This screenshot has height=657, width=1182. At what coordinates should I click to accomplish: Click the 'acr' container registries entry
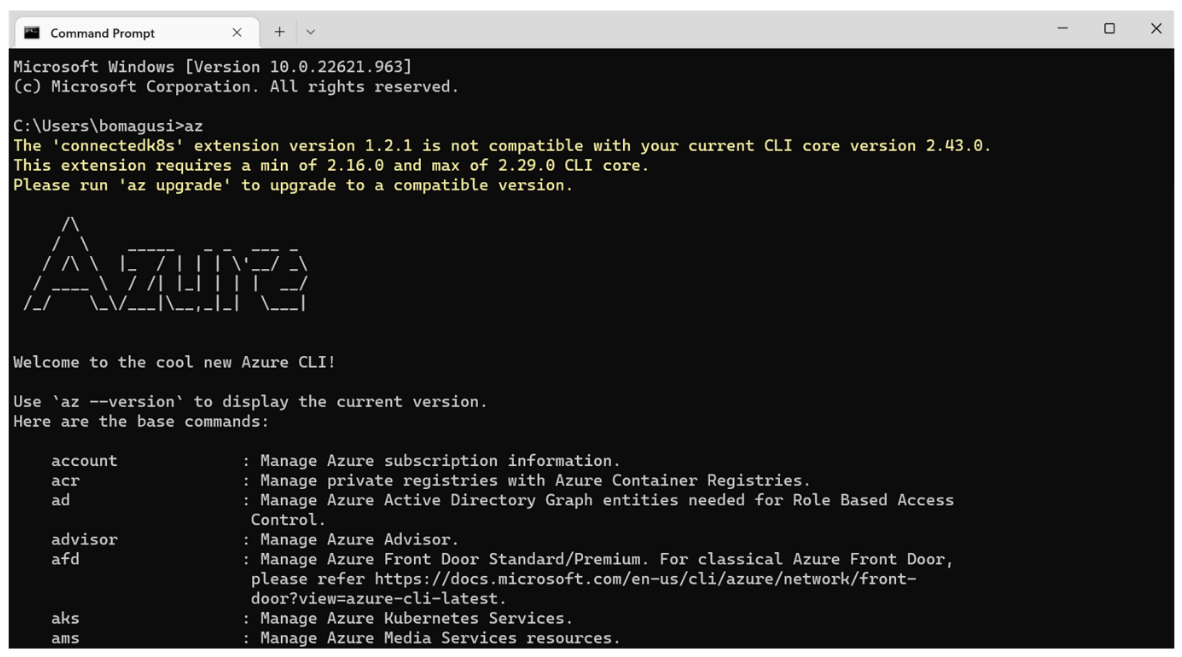pyautogui.click(x=65, y=480)
